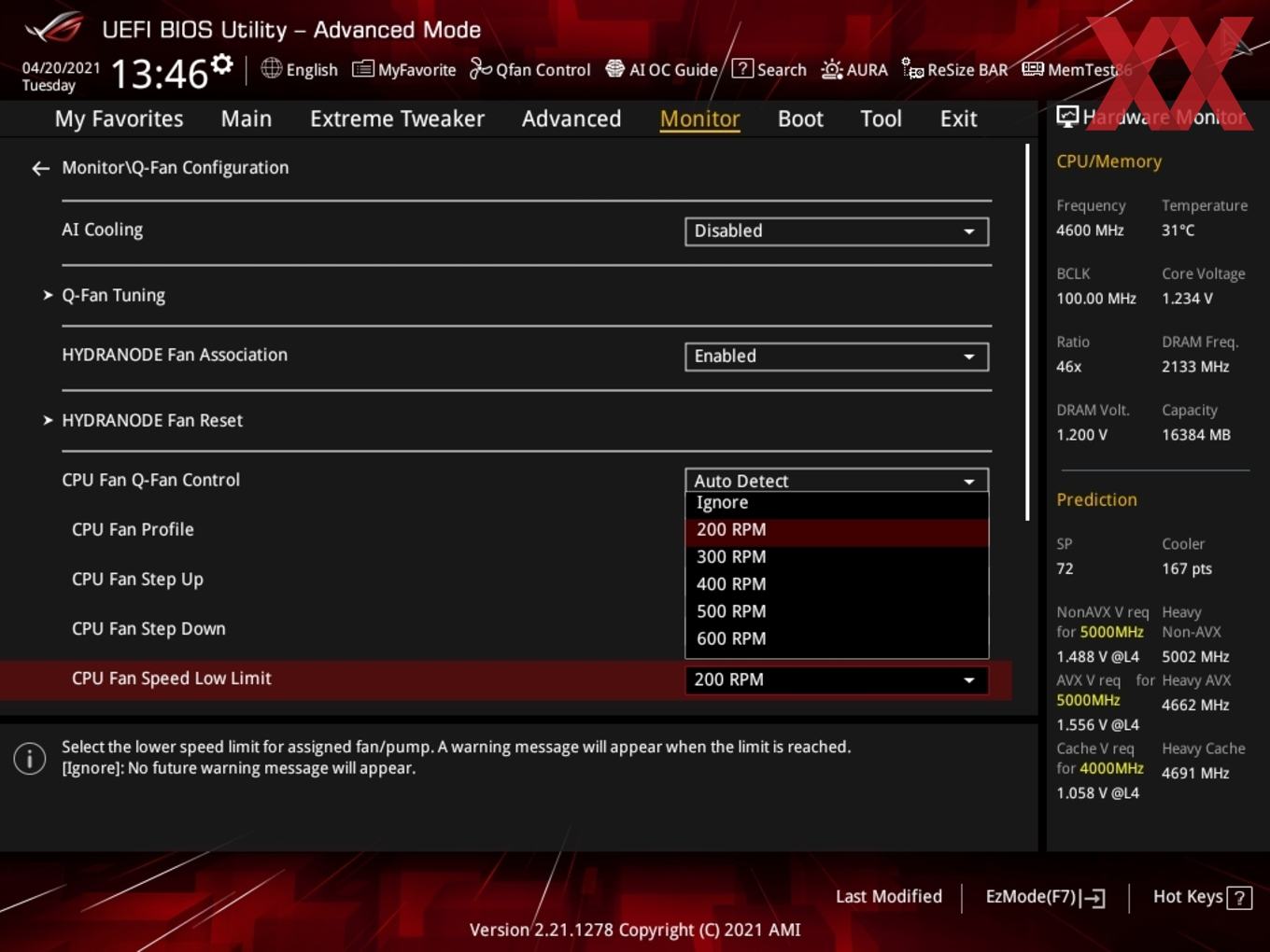Select AI Cooling label
This screenshot has width=1270, height=952.
tap(103, 230)
